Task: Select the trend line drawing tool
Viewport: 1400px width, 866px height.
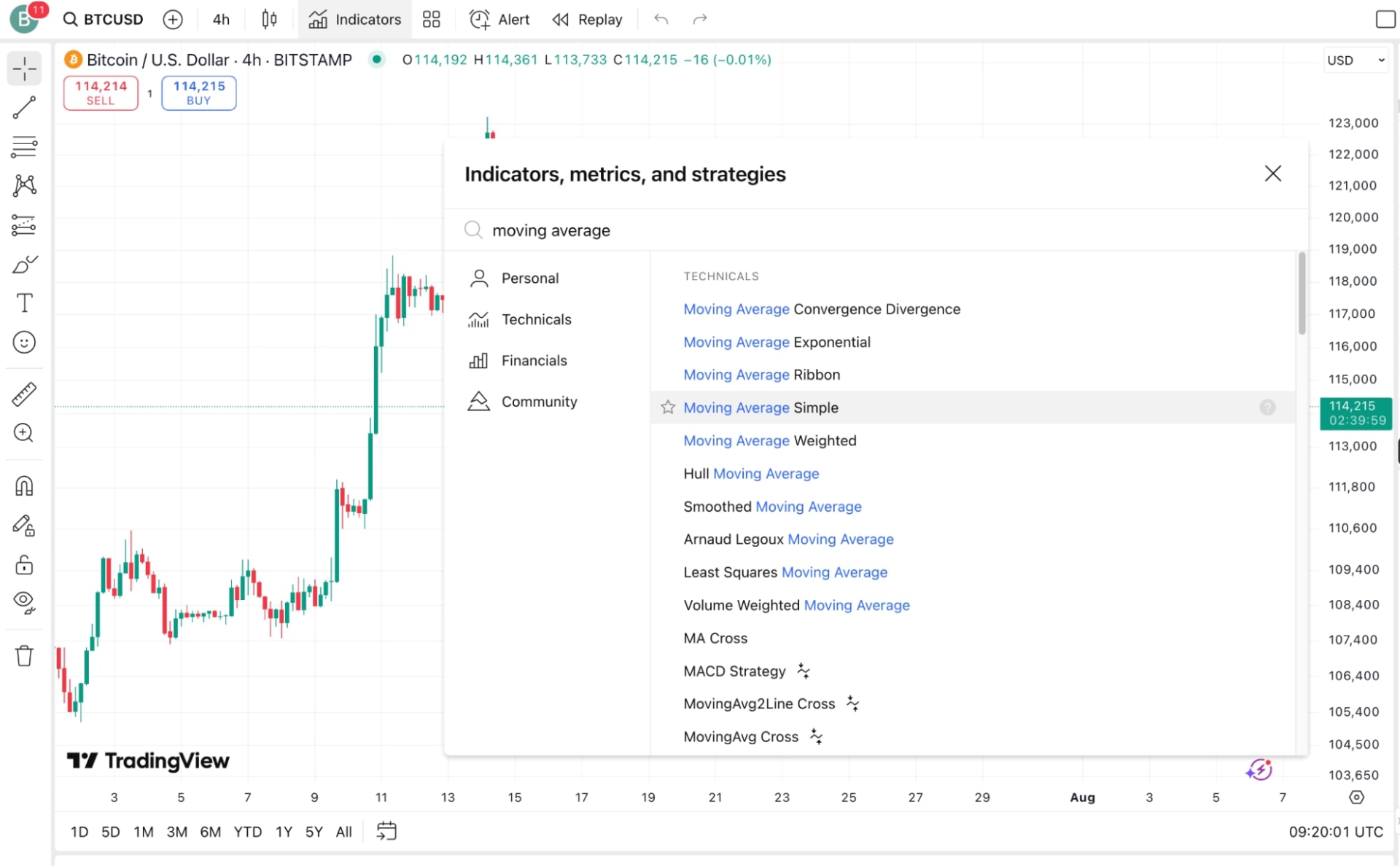Action: tap(24, 107)
